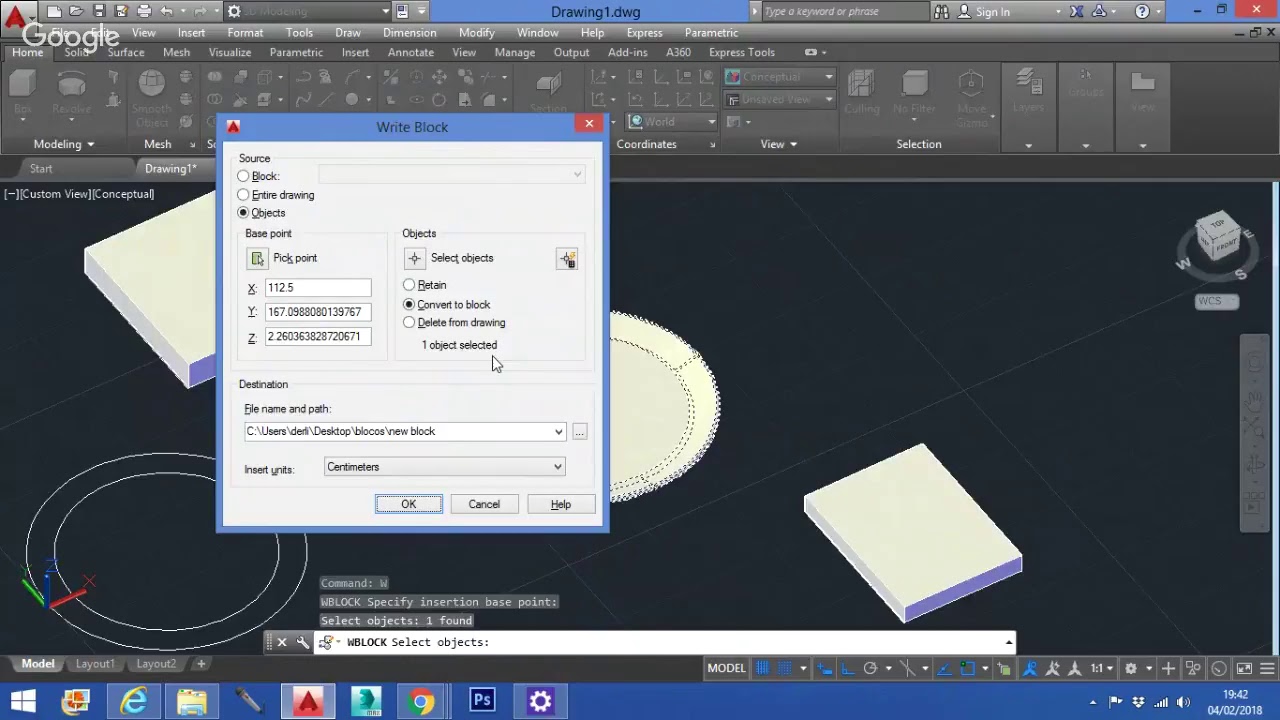Click the Clean Screen status icon
The width and height of the screenshot is (1280, 720).
[x=1244, y=668]
